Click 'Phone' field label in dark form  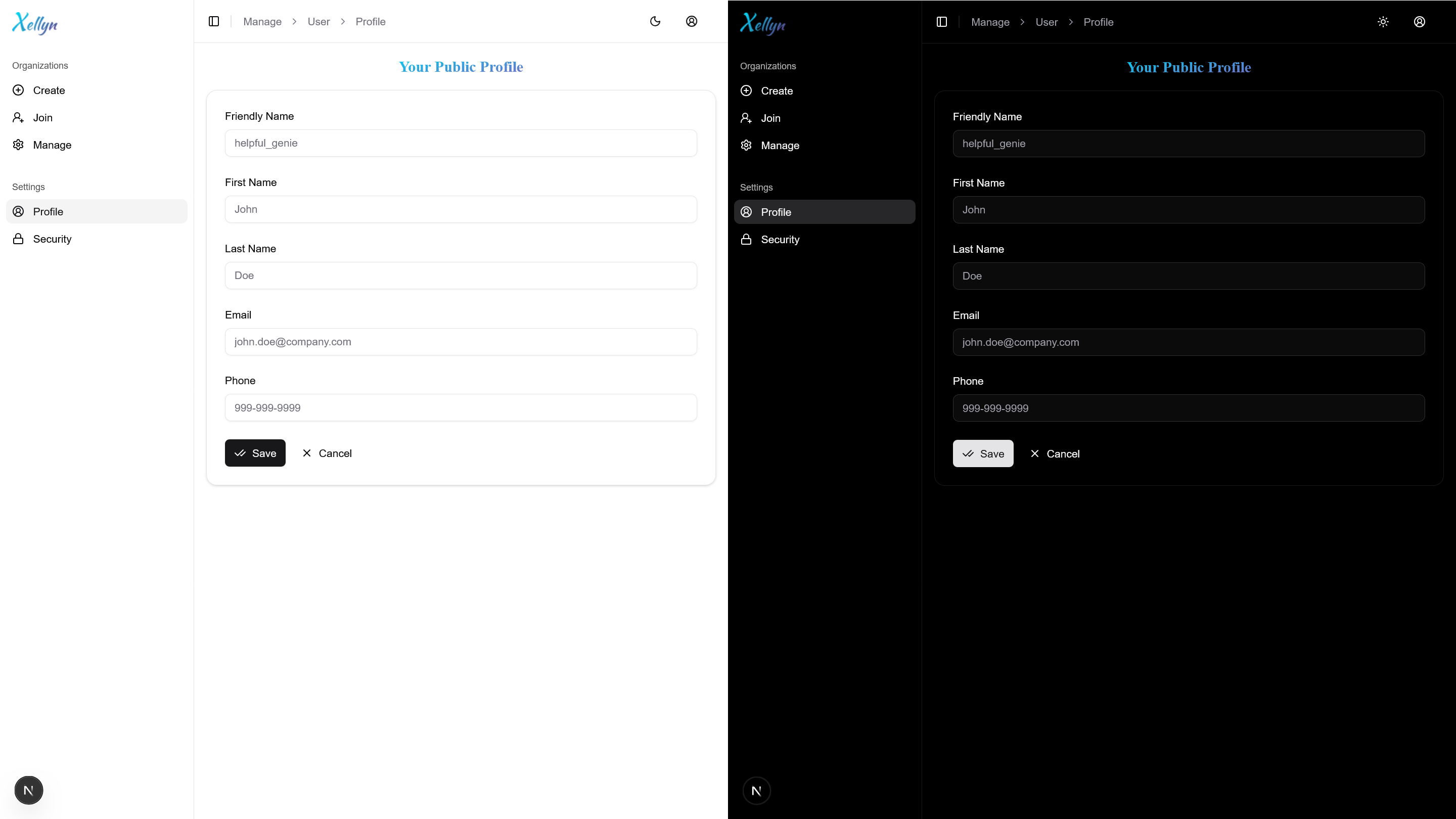[968, 381]
